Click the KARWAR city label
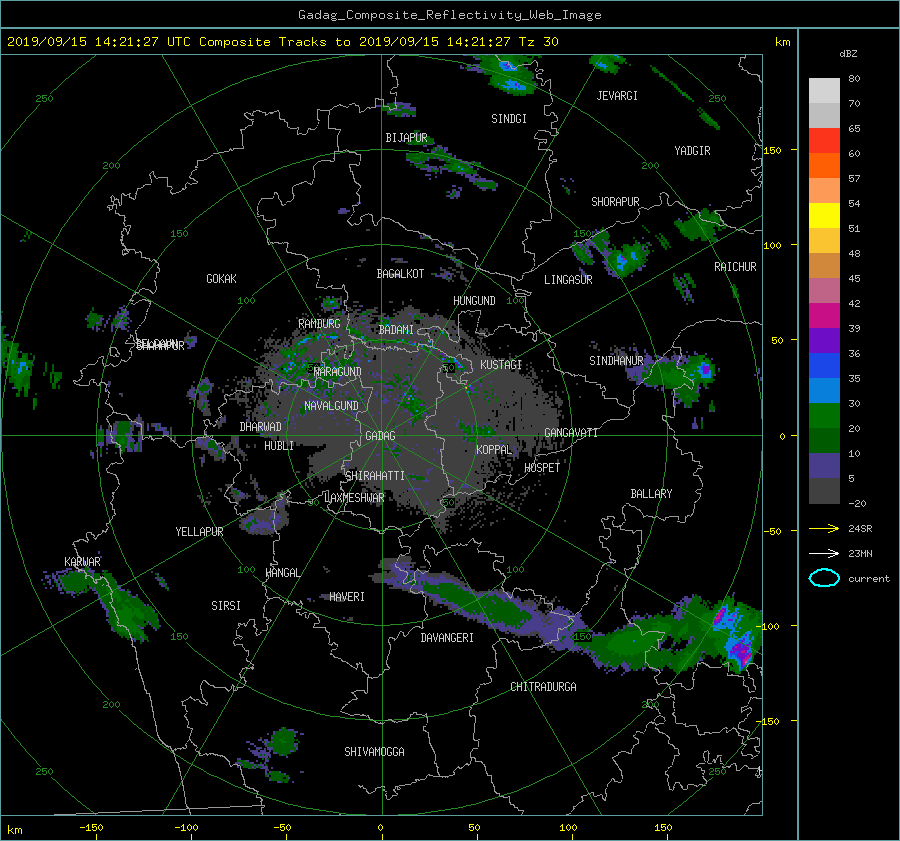 click(x=82, y=561)
